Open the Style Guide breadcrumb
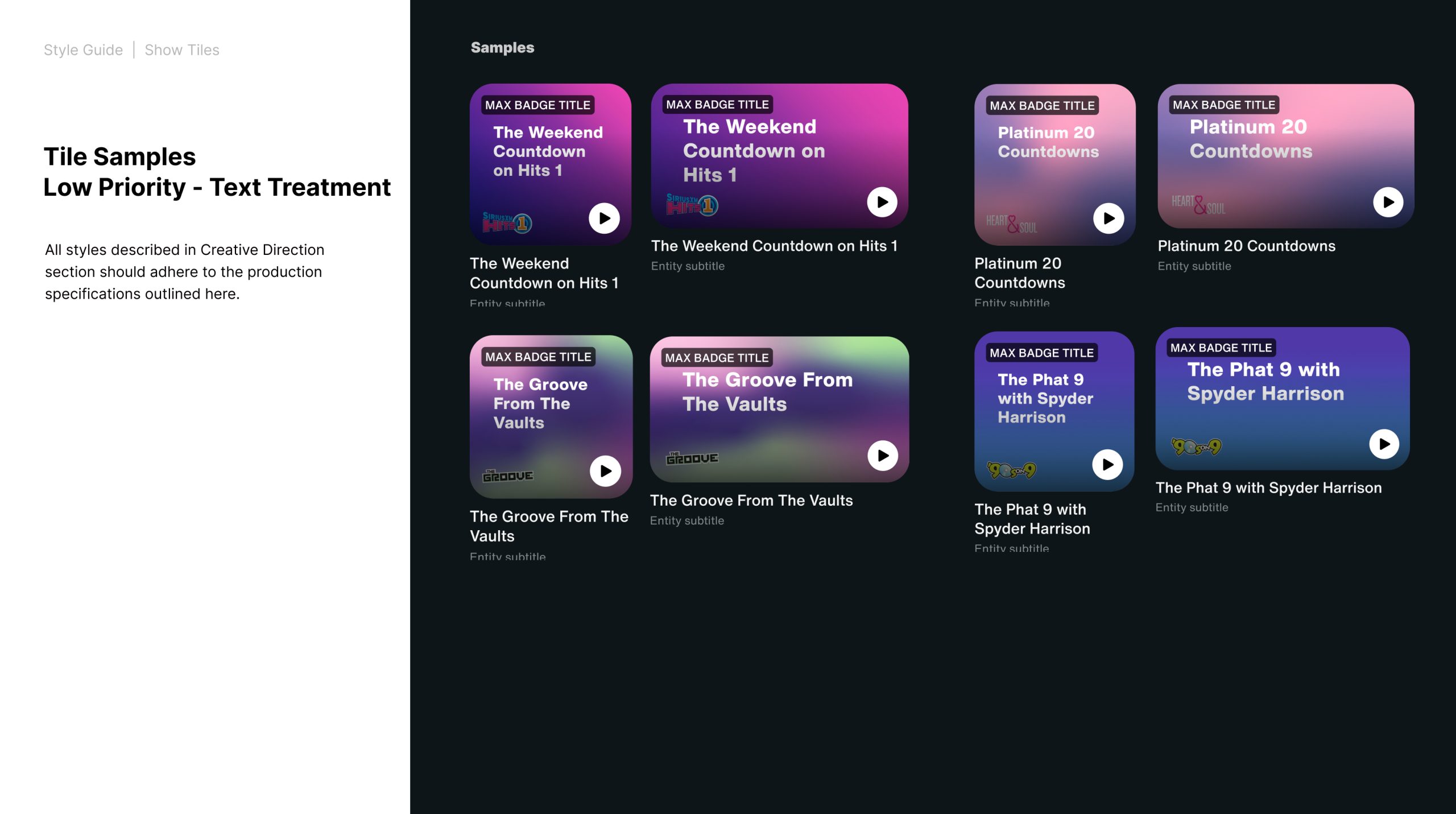 83,50
